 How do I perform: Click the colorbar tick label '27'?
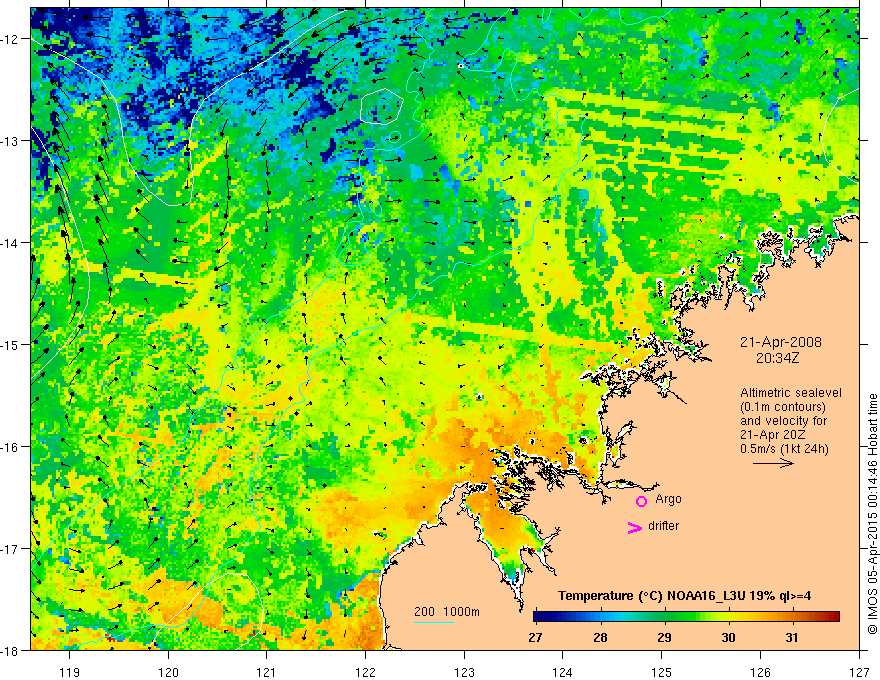[x=535, y=638]
